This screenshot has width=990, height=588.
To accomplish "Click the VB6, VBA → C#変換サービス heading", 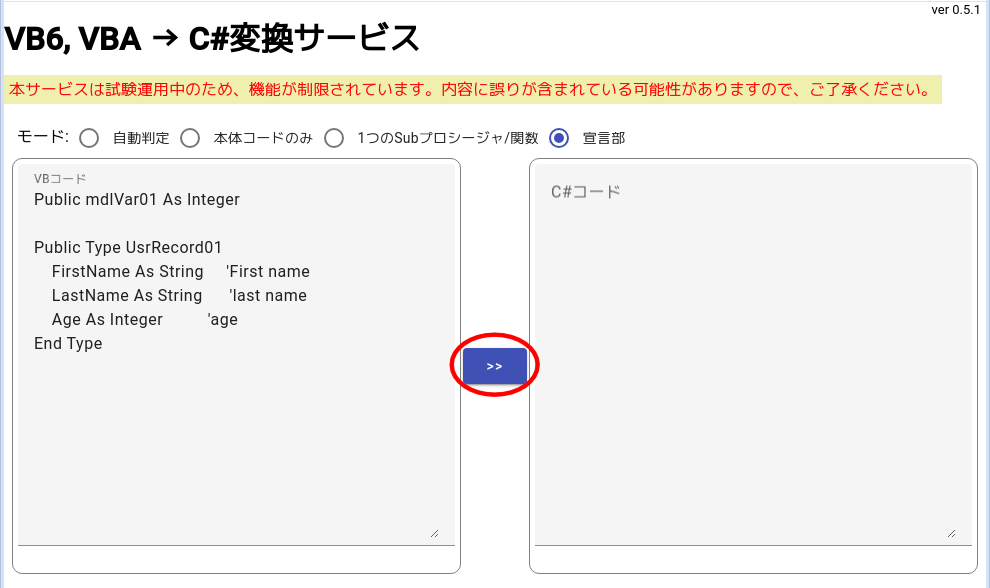I will (x=212, y=39).
